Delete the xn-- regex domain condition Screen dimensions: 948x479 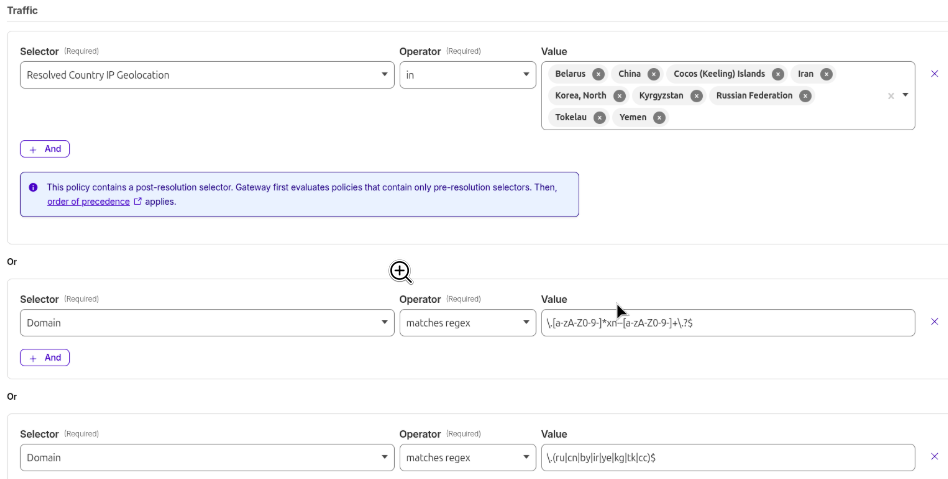934,322
